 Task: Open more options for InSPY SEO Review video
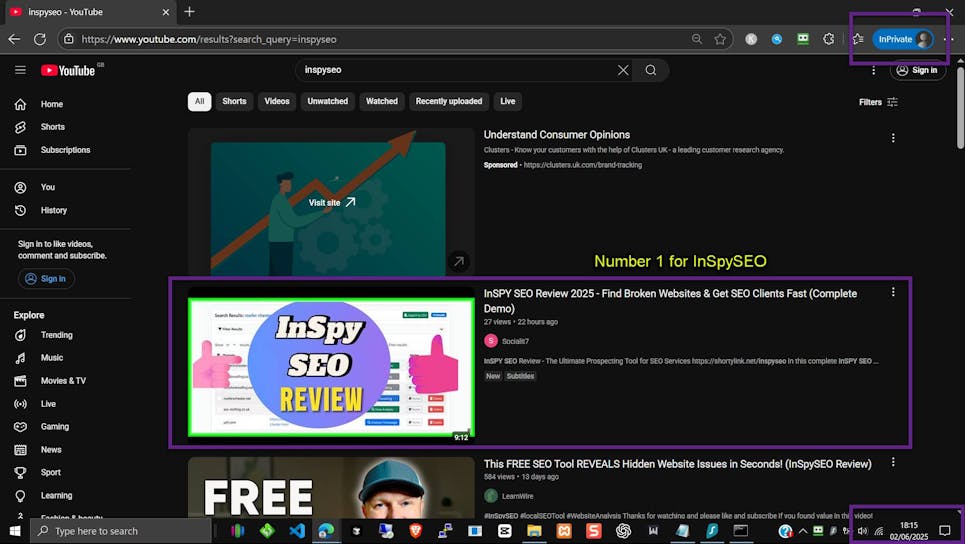point(893,293)
